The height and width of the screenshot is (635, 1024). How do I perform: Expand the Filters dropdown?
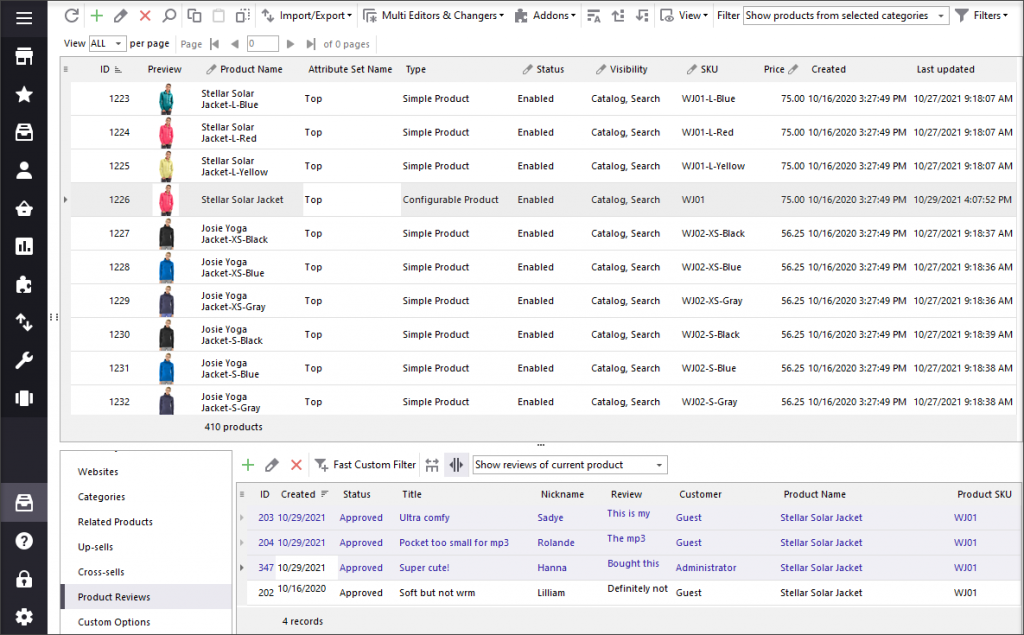pos(982,16)
